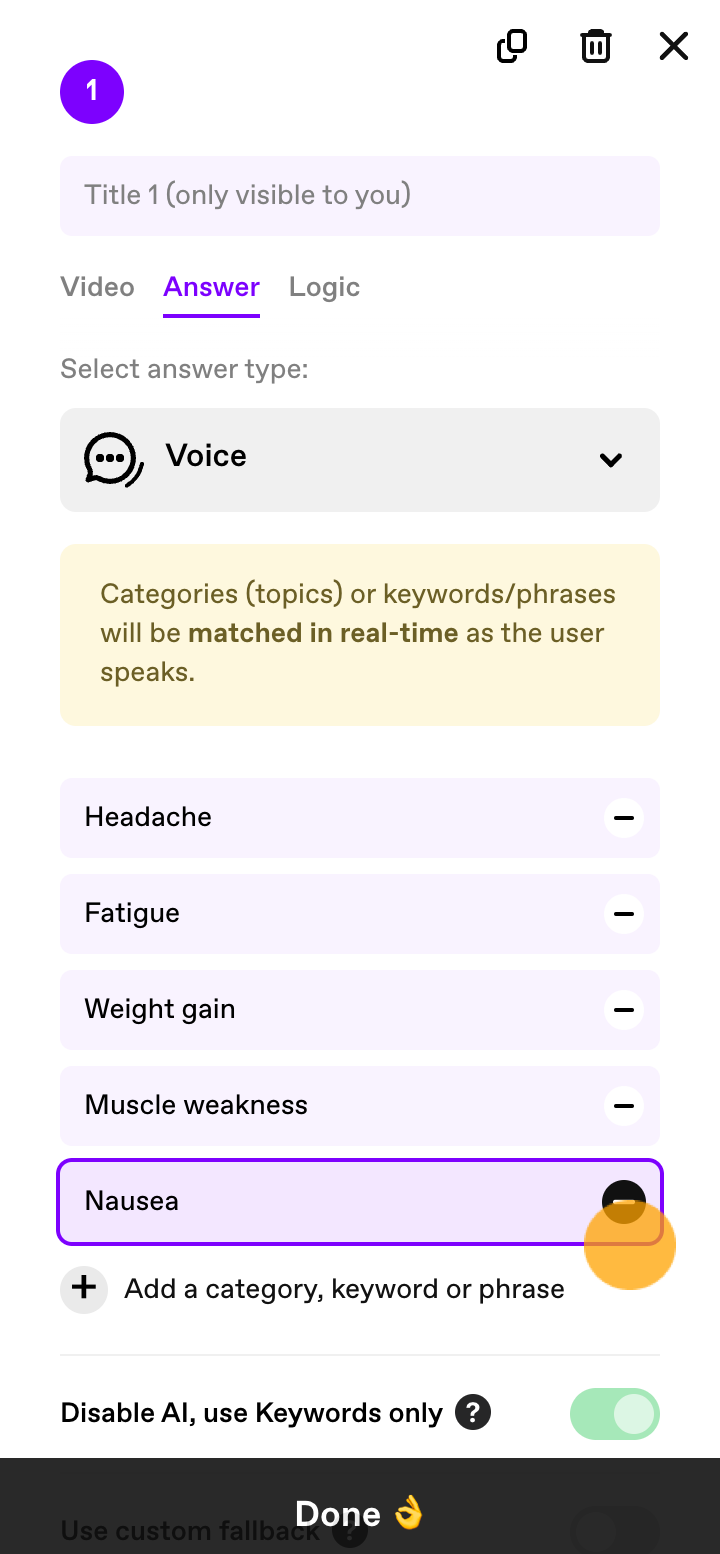Select the Answer tab

pos(211,287)
